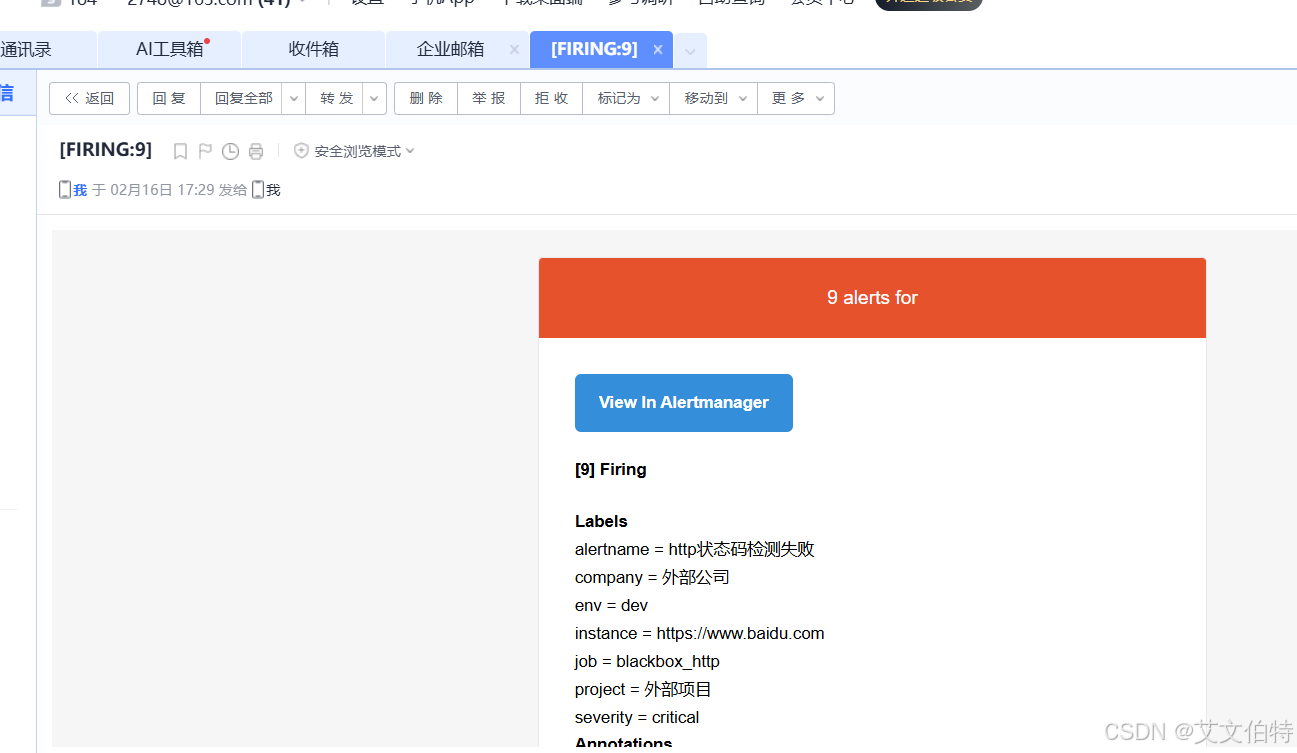This screenshot has width=1297, height=753.
Task: Click the bookmark icon beside the subject
Action: 180,151
